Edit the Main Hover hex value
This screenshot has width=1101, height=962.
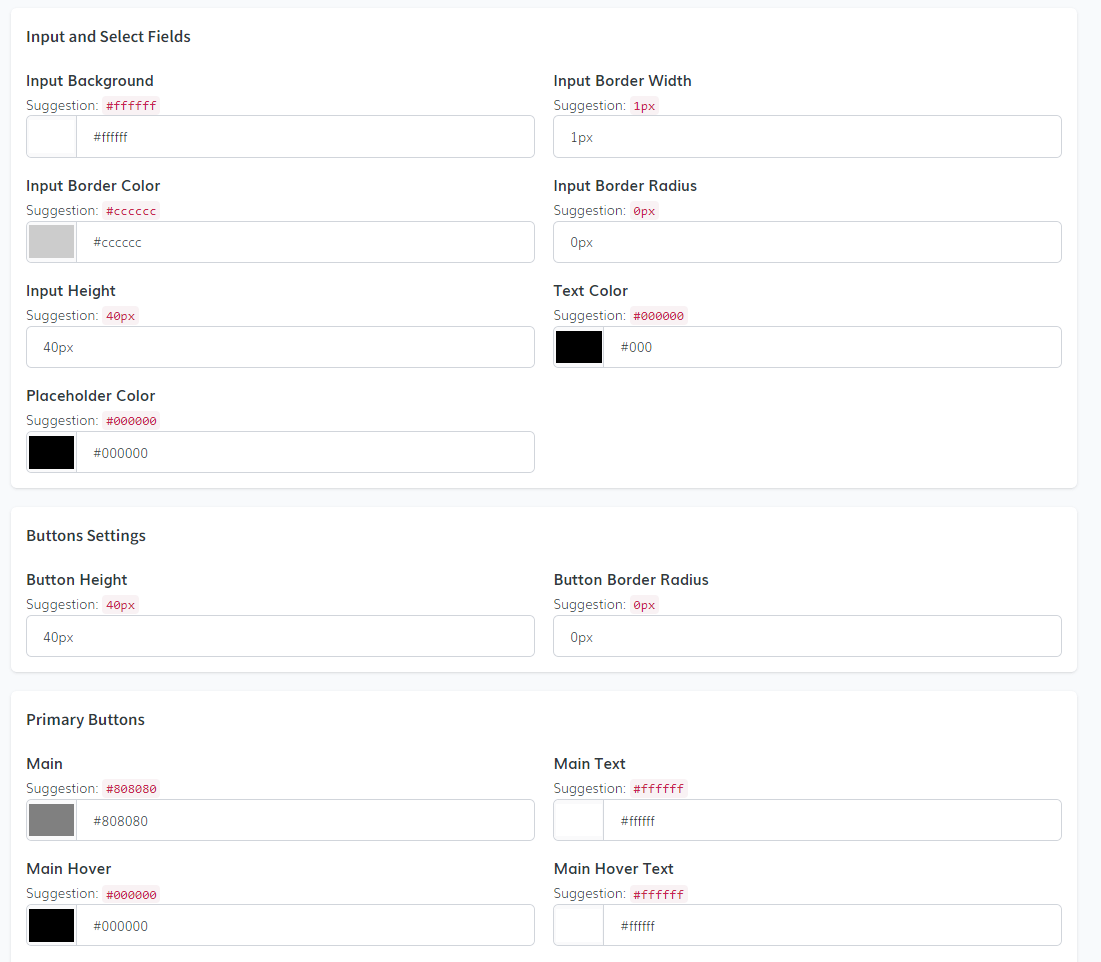point(305,925)
